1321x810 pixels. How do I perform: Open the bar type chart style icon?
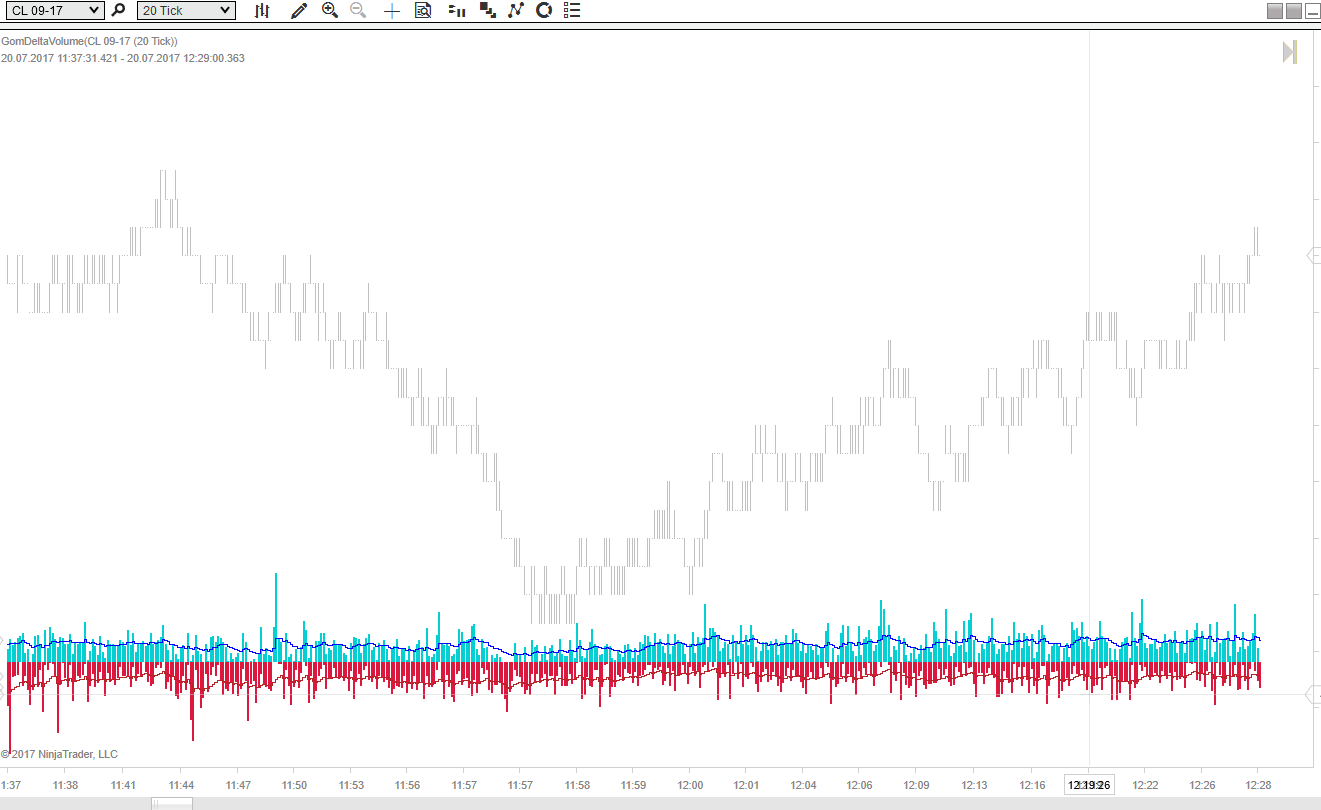coord(262,10)
